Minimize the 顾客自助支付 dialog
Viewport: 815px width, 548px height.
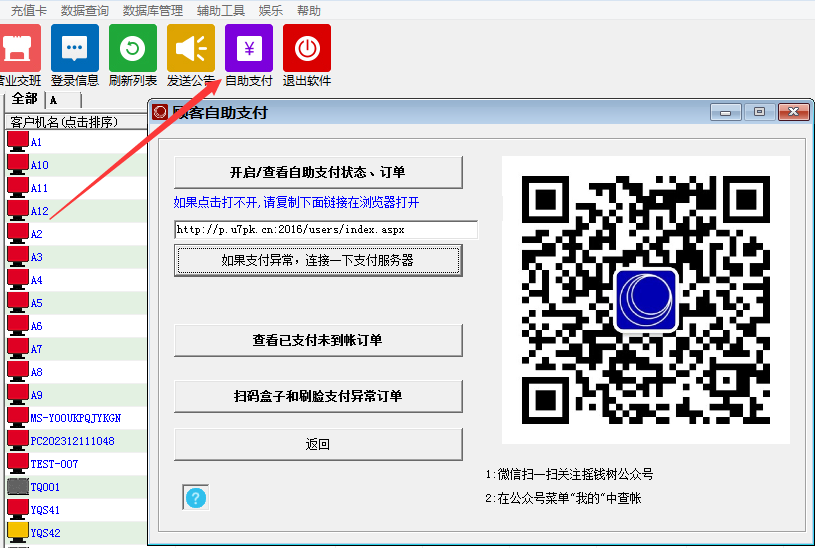[x=726, y=112]
